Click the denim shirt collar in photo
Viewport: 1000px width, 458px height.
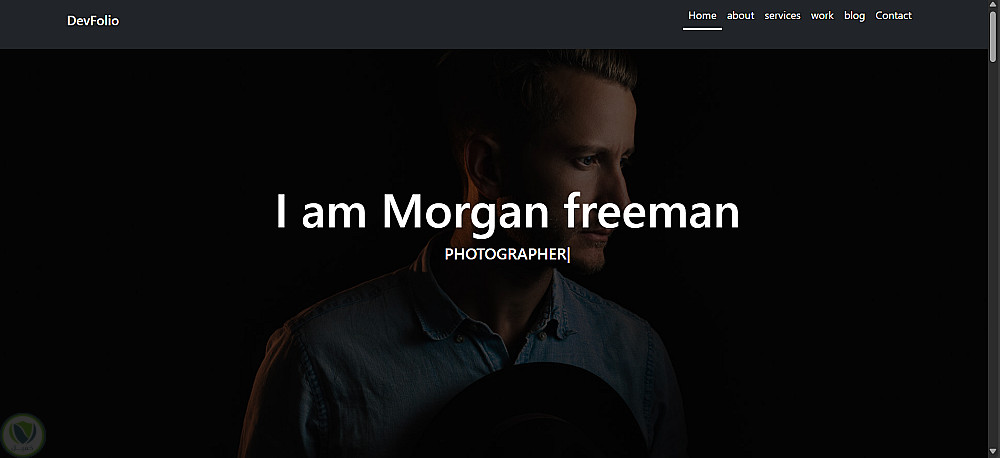(x=446, y=300)
